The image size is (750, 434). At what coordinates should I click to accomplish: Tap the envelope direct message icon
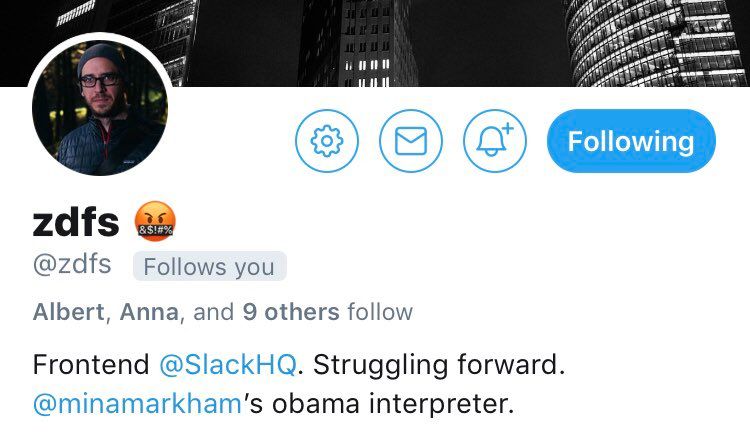[411, 141]
